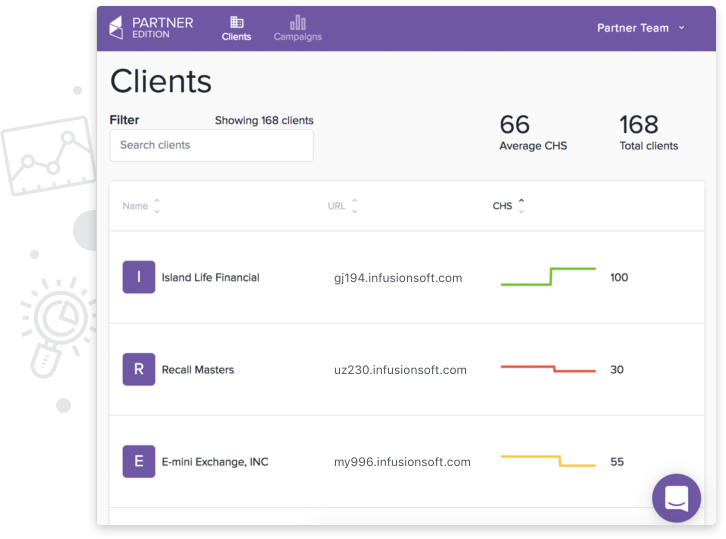Open the Recall Masters client
Image resolution: width=726 pixels, height=539 pixels.
coord(198,370)
